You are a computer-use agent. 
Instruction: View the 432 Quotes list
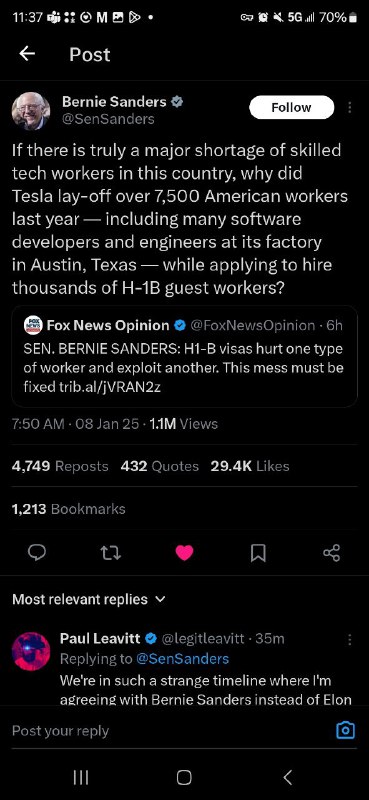click(160, 466)
